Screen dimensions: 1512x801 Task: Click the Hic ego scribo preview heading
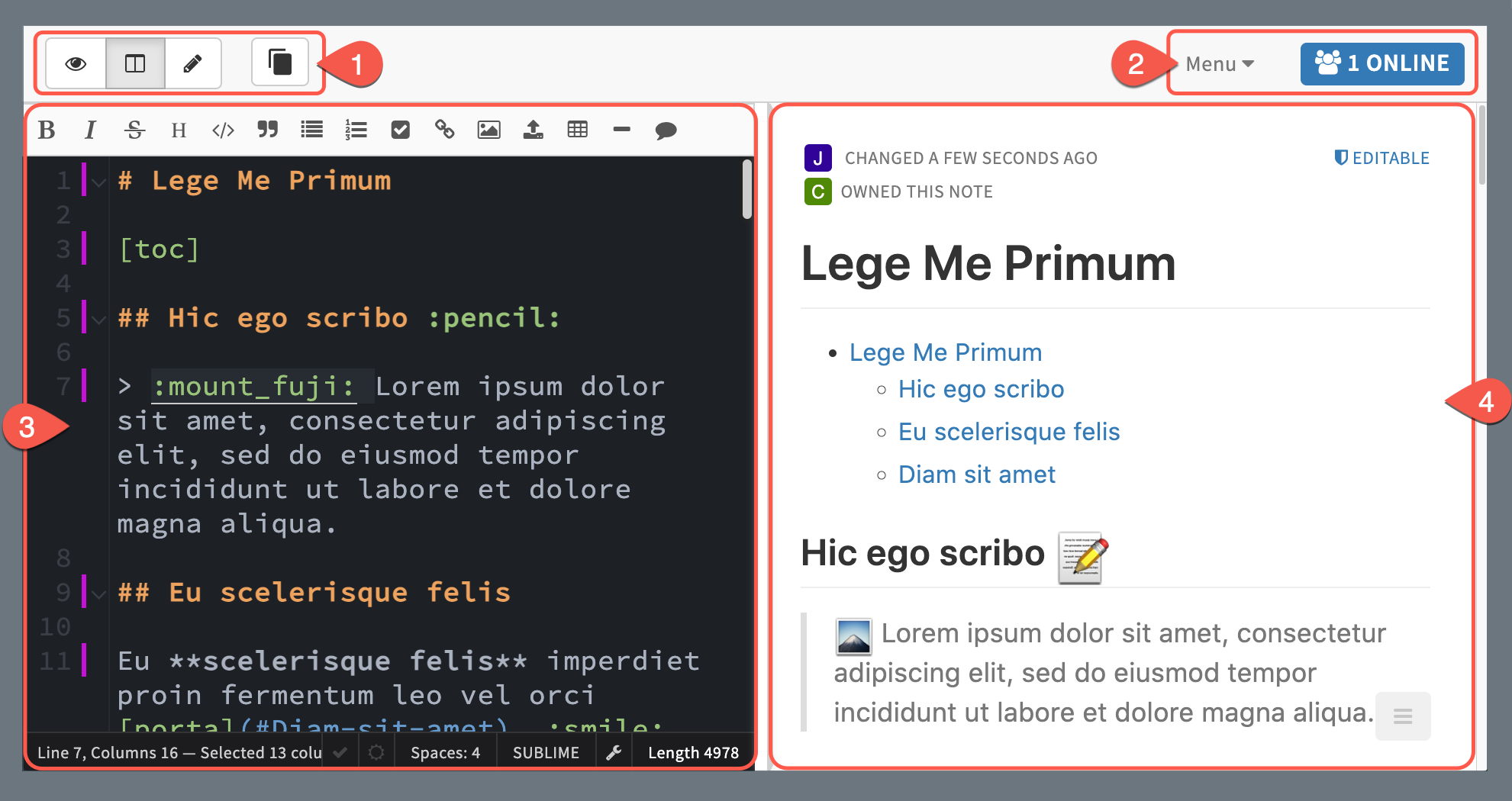(x=923, y=553)
